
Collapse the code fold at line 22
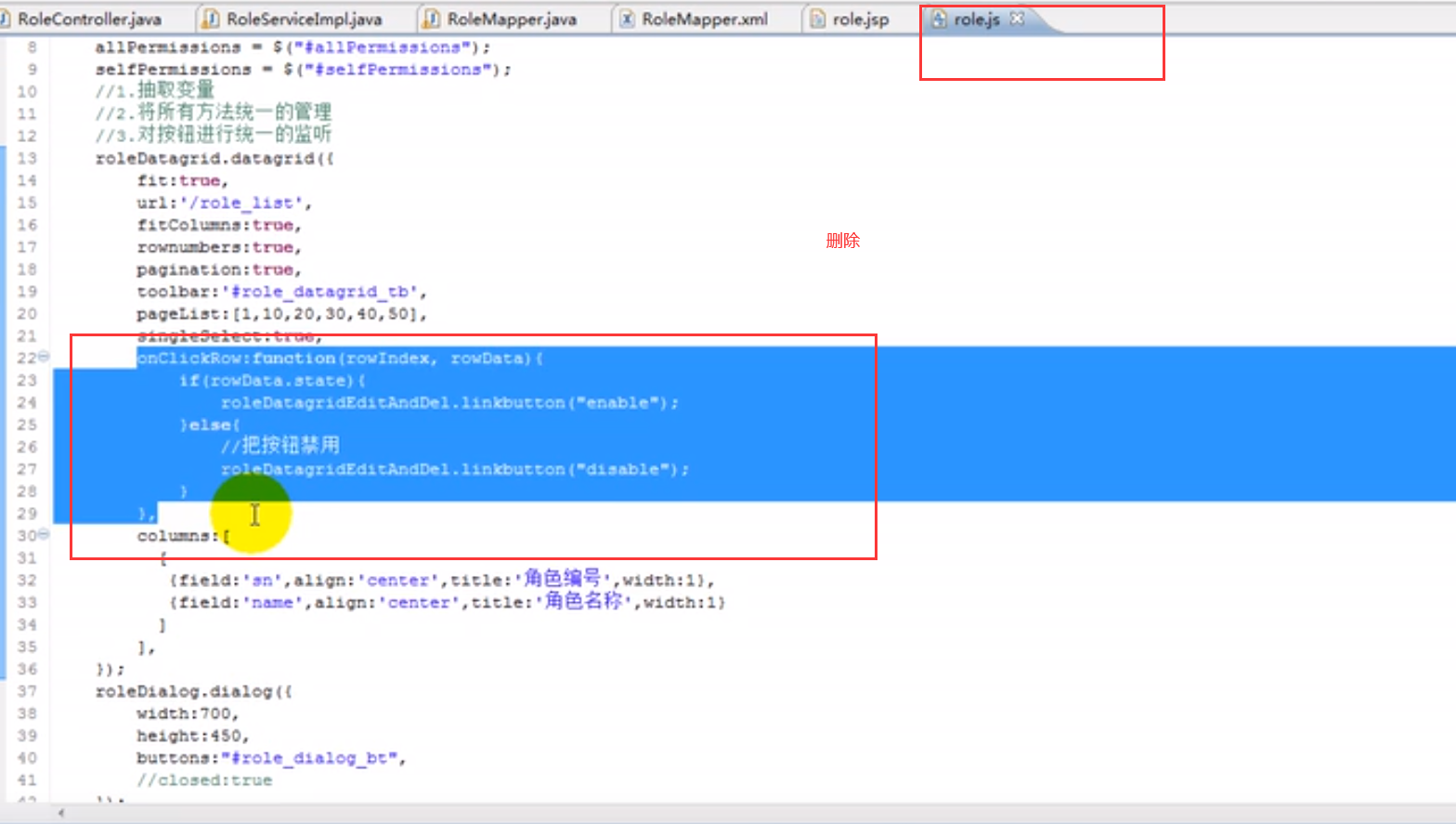(44, 357)
